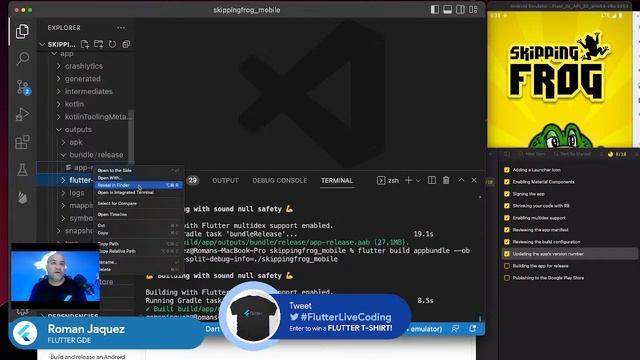Uncheck 'Signing the app' checkbox

click(x=507, y=194)
